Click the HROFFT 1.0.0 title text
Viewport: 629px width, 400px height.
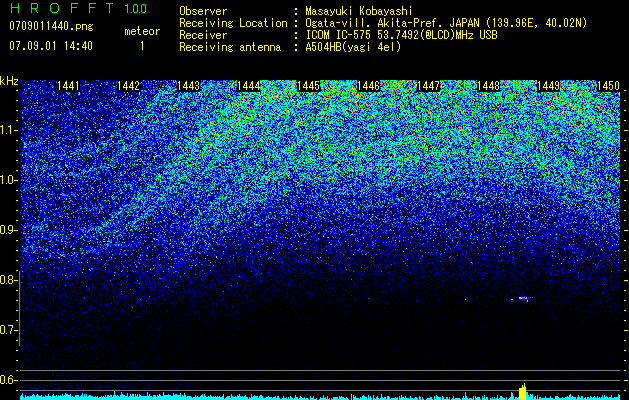pos(78,8)
